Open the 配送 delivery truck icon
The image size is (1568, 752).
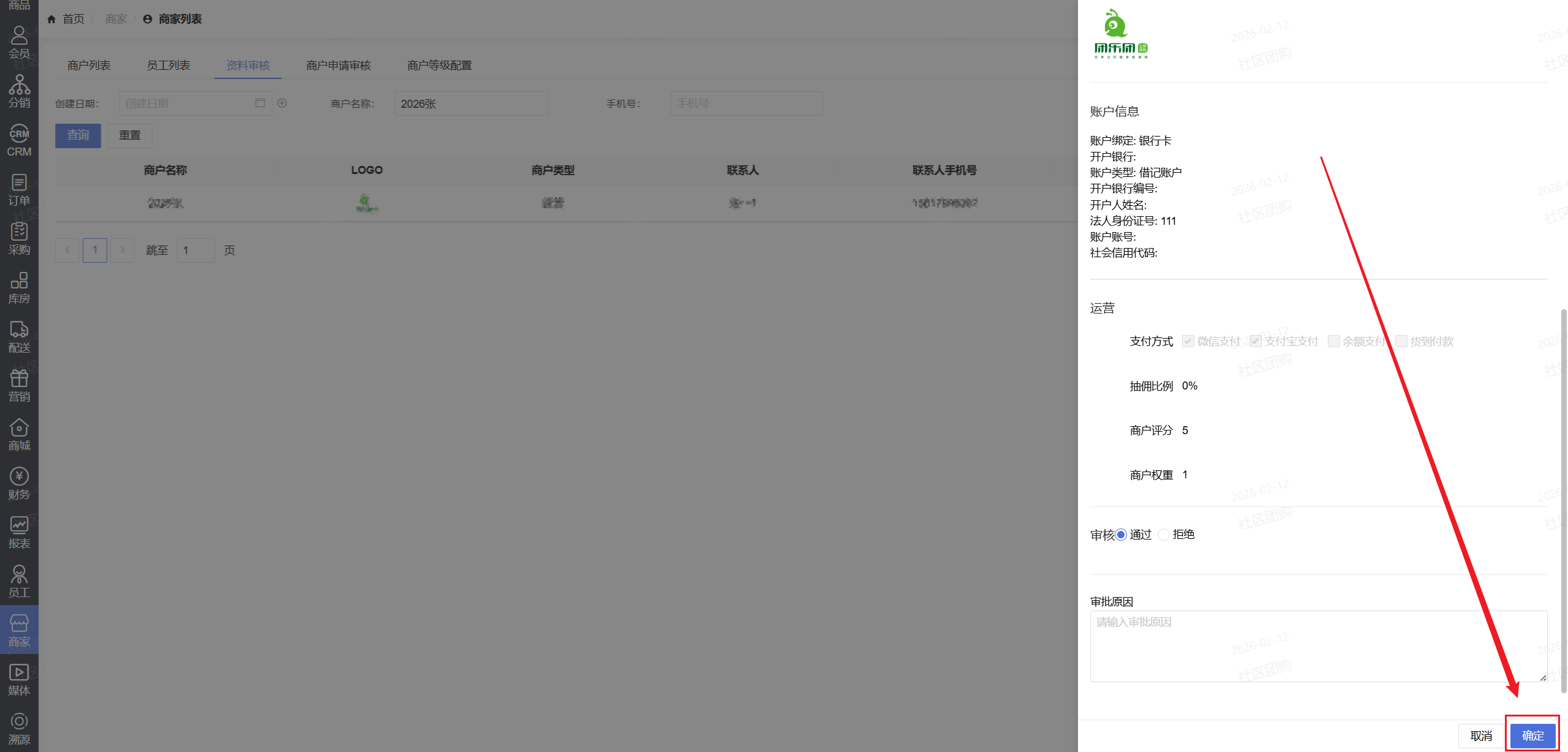click(x=19, y=336)
